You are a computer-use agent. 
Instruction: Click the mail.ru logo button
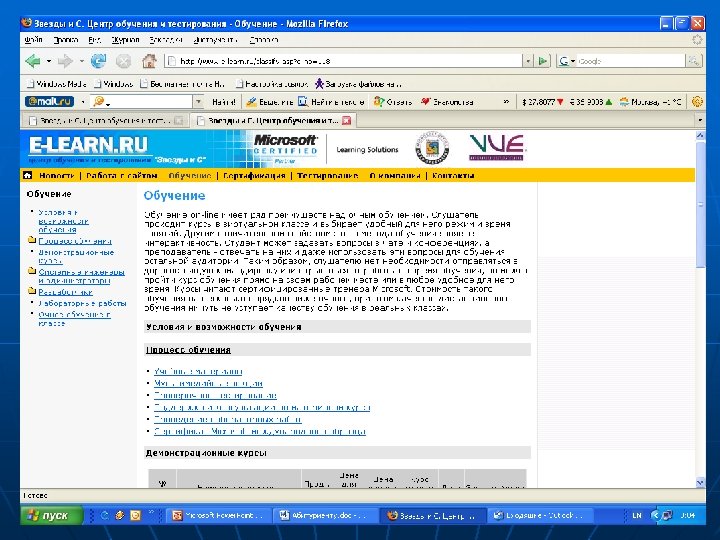(49, 101)
